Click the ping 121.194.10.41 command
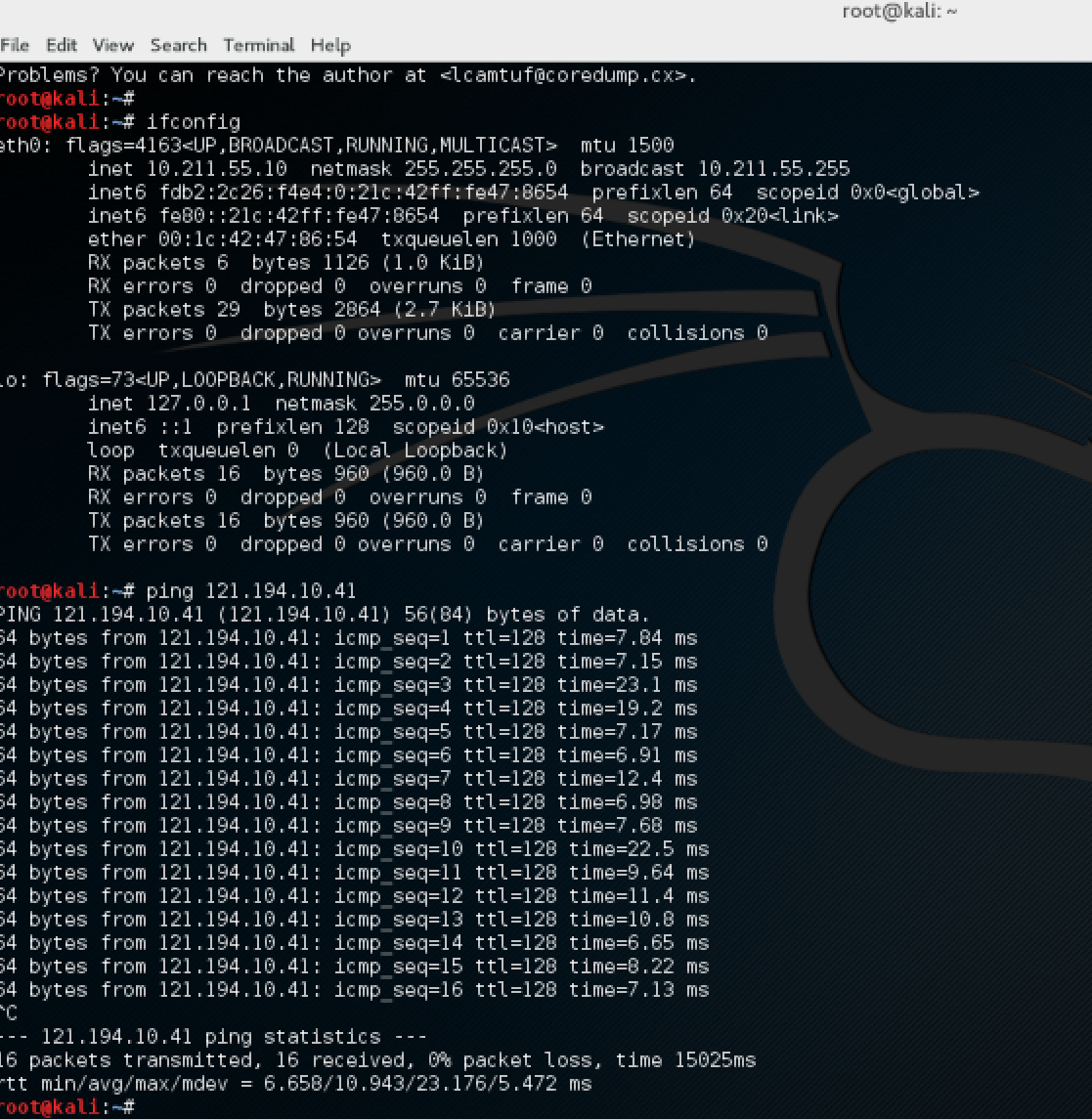Screen dimensions: 1092x1119 click(x=251, y=591)
